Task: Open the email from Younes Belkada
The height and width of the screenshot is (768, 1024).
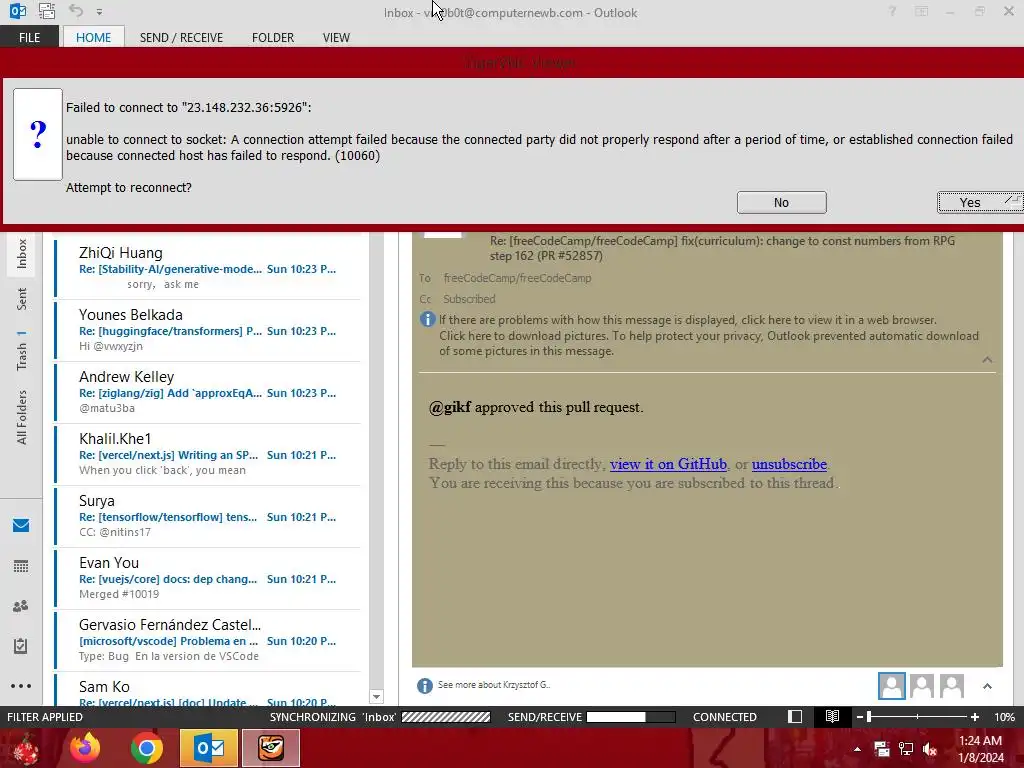Action: 208,330
